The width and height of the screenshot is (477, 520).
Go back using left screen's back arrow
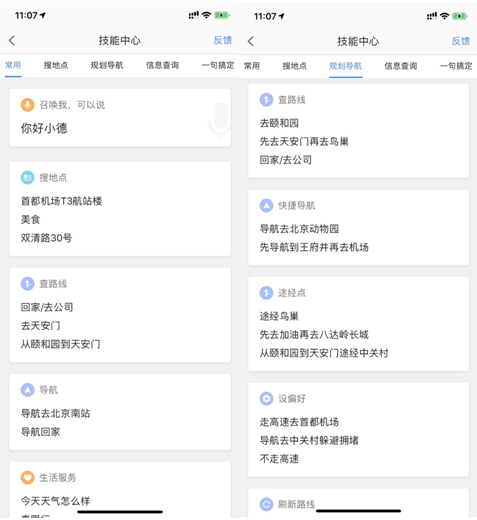pos(12,41)
